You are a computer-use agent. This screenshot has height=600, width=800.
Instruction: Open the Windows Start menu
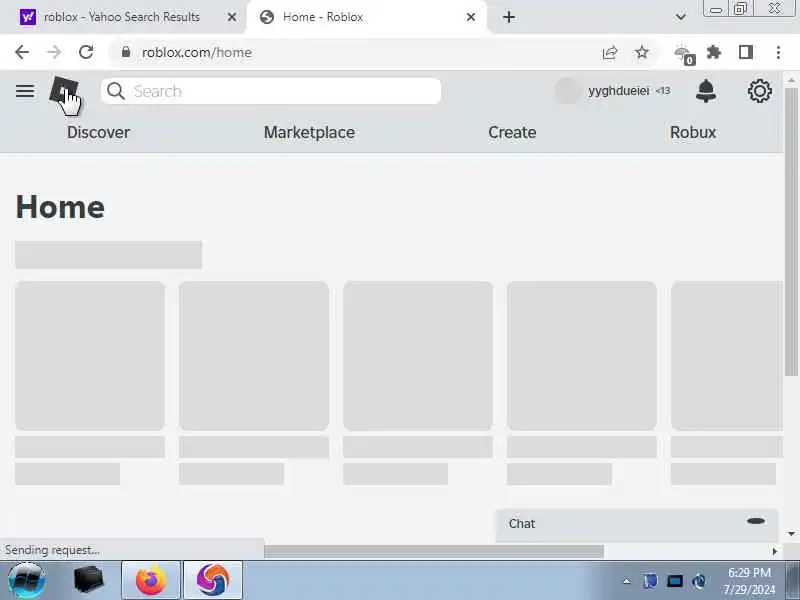coord(26,581)
